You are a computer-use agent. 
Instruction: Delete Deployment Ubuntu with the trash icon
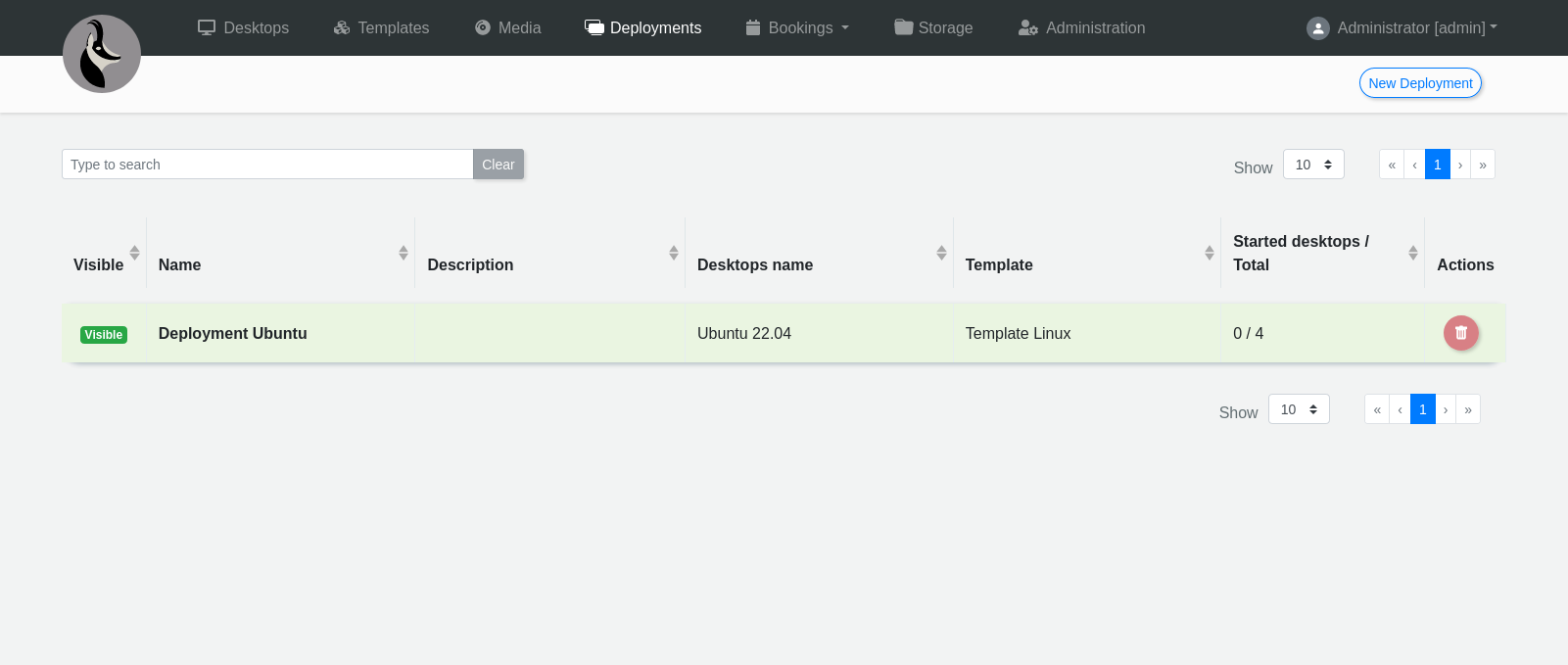tap(1460, 333)
